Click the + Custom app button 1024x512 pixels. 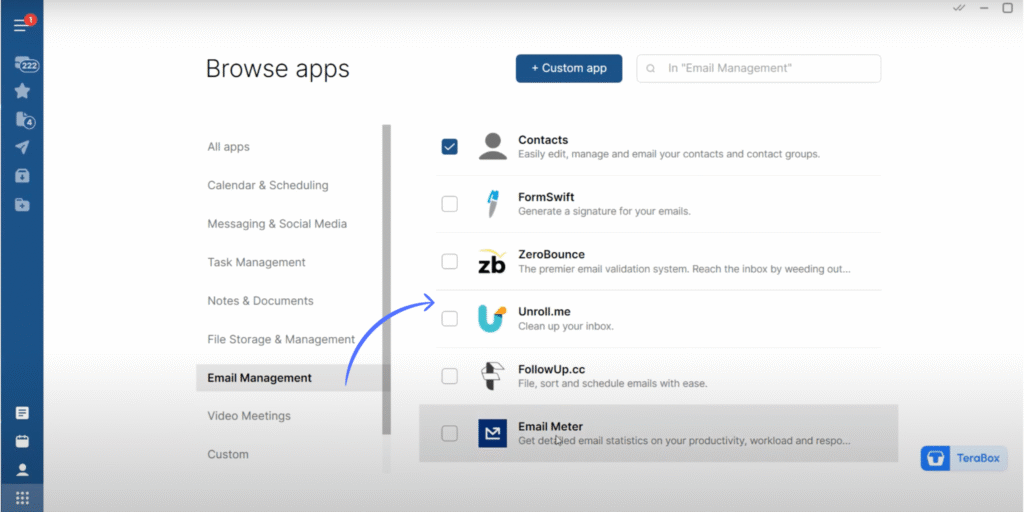pyautogui.click(x=569, y=68)
